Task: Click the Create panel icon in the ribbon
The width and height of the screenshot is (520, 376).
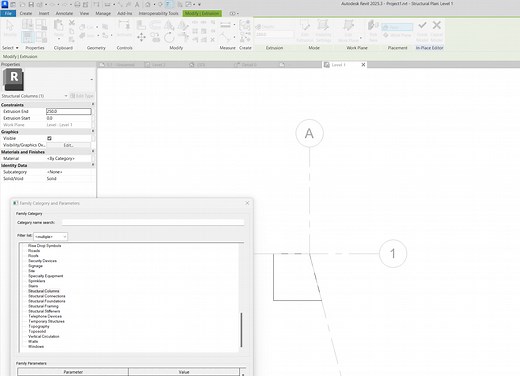Action: [x=245, y=25]
